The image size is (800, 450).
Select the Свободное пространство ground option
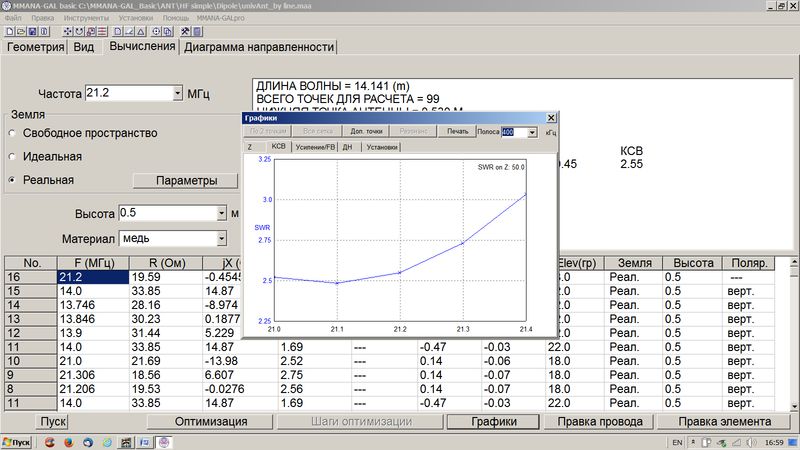point(12,133)
